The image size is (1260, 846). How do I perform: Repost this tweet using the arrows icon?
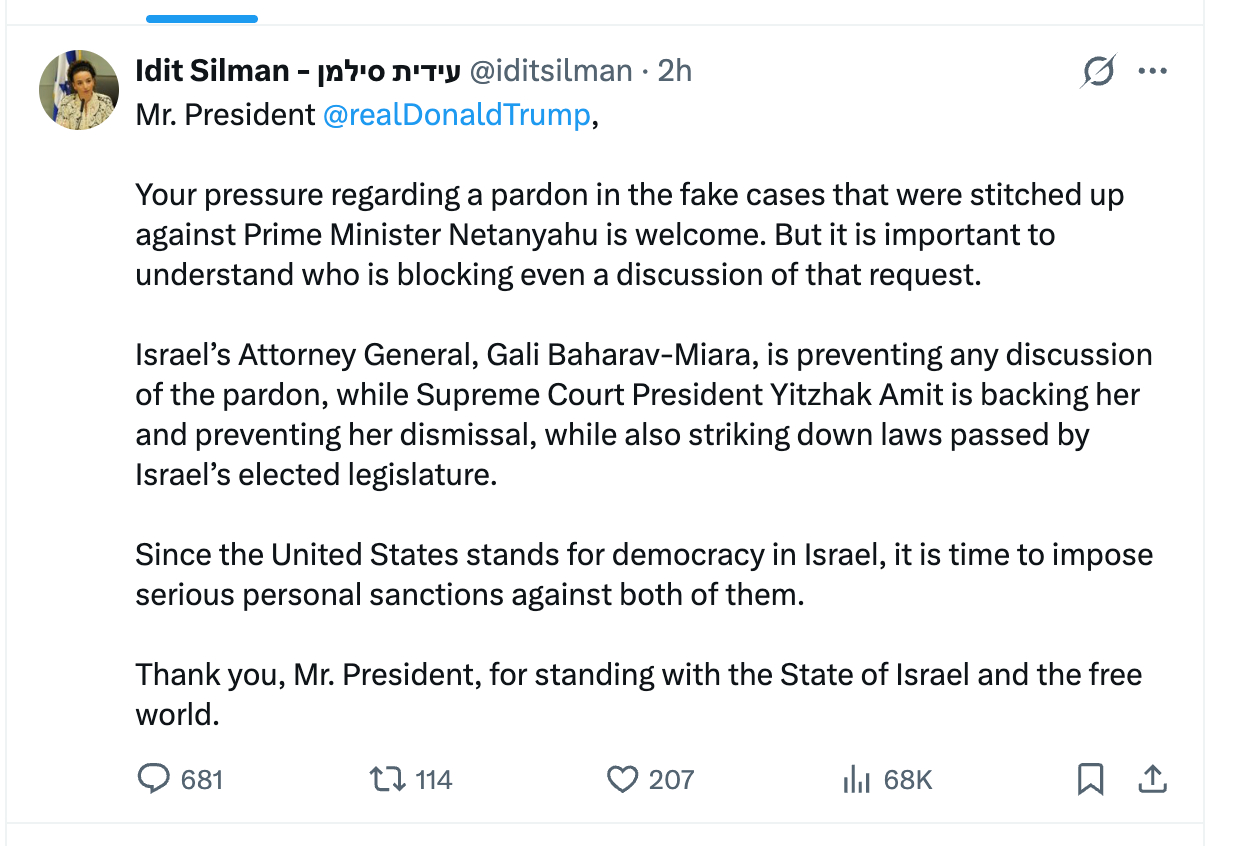pos(386,779)
